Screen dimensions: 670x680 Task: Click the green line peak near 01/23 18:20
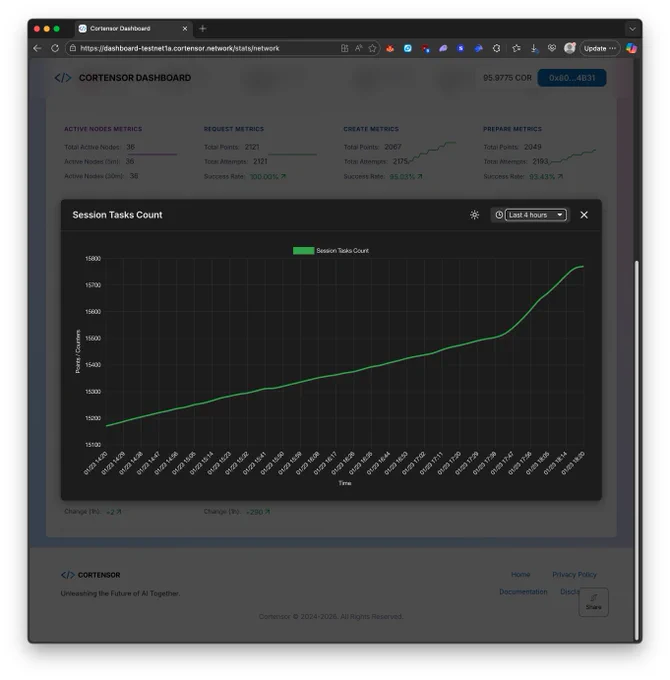click(582, 266)
